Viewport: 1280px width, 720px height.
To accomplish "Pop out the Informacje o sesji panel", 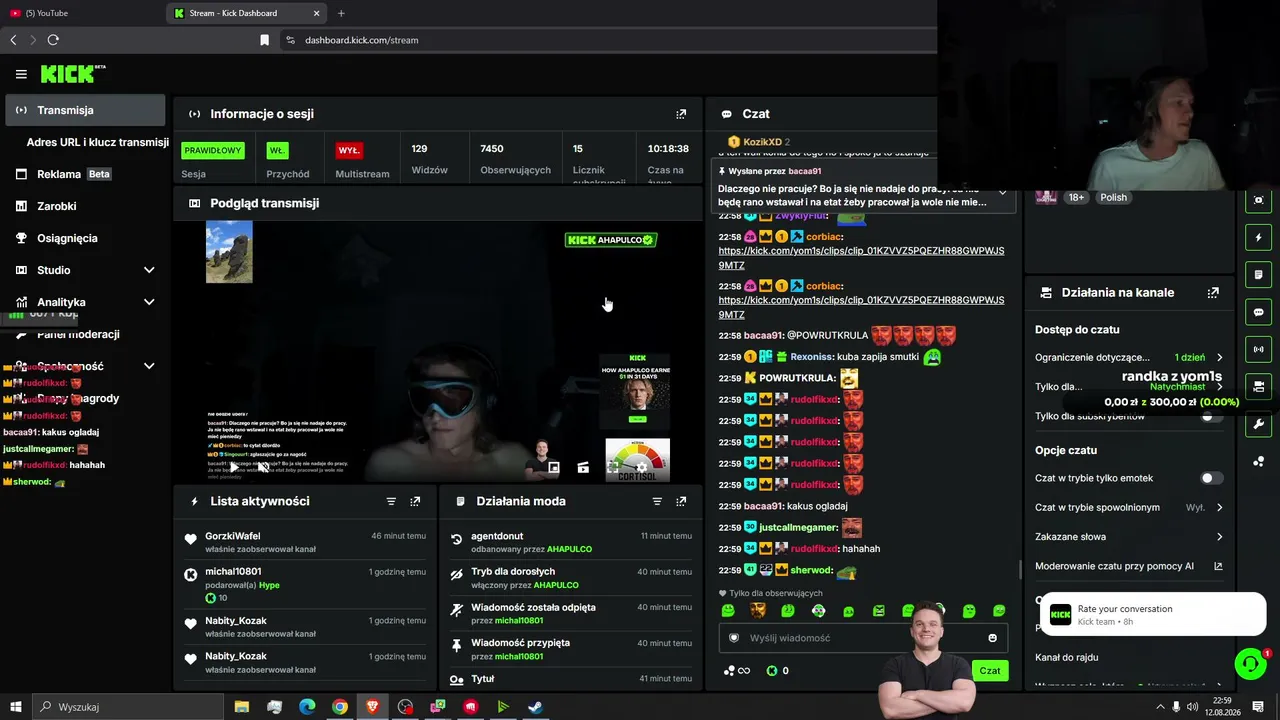I will [x=681, y=114].
